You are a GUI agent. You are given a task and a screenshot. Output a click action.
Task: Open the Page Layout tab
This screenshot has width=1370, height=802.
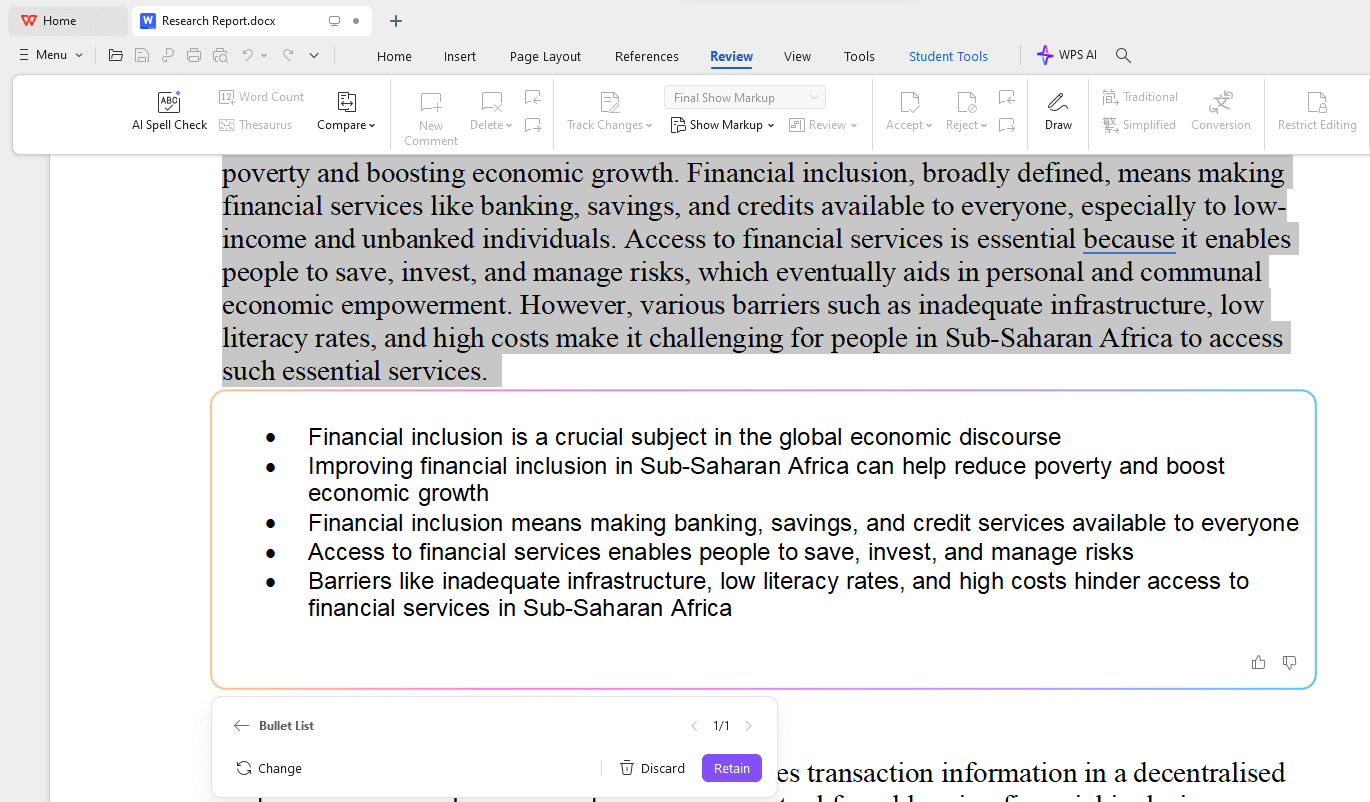point(545,56)
